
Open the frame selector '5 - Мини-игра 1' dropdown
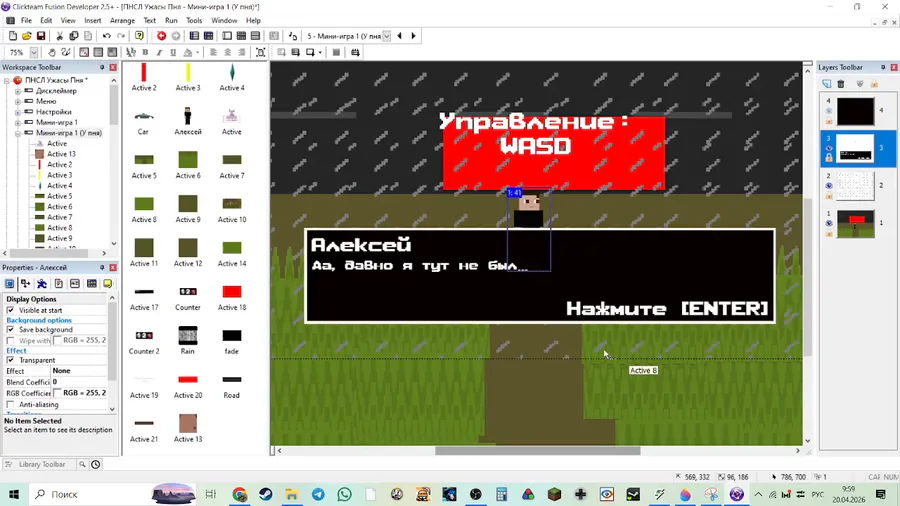tap(387, 36)
